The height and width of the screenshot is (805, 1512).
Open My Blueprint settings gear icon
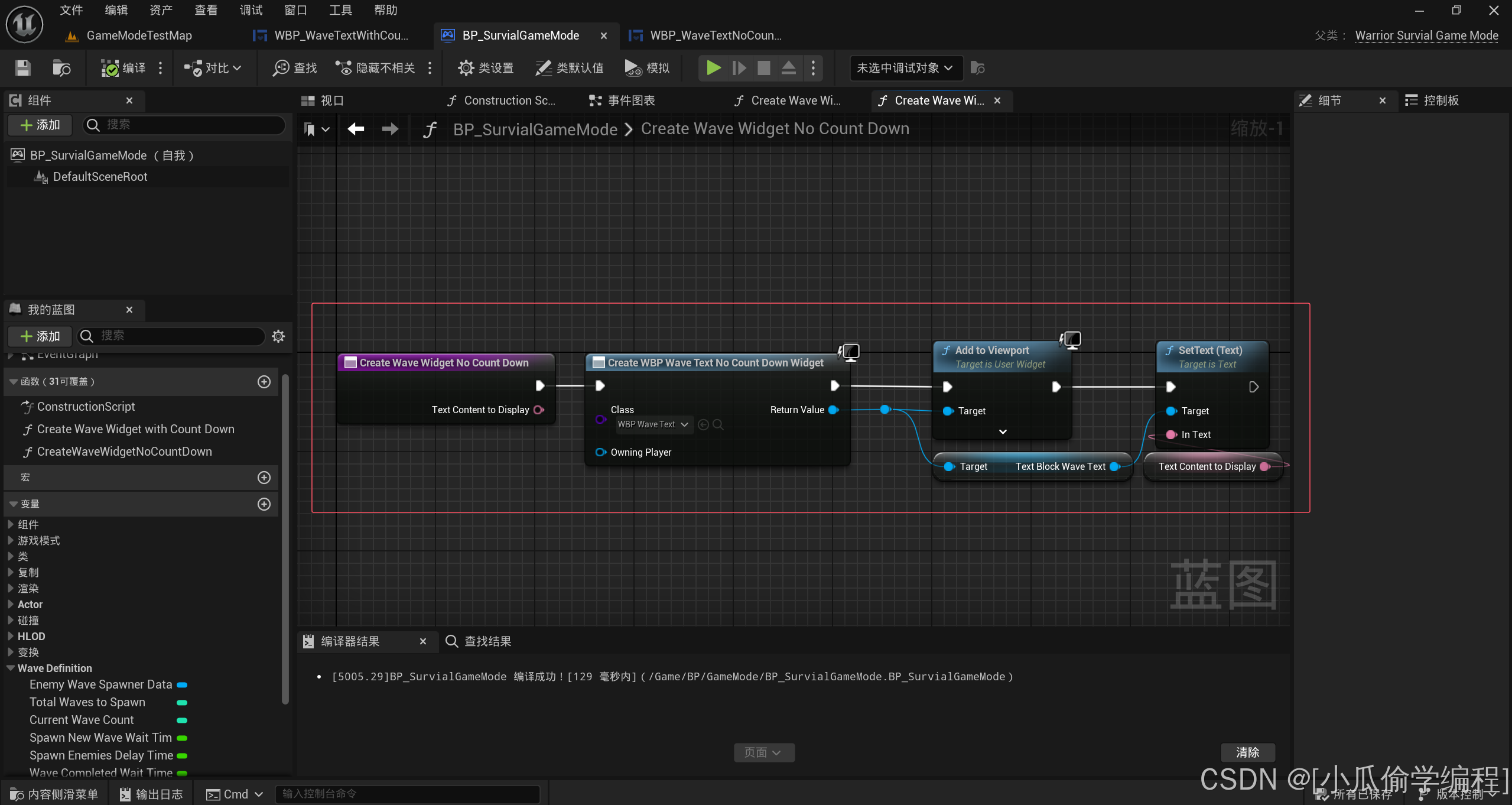pyautogui.click(x=278, y=336)
